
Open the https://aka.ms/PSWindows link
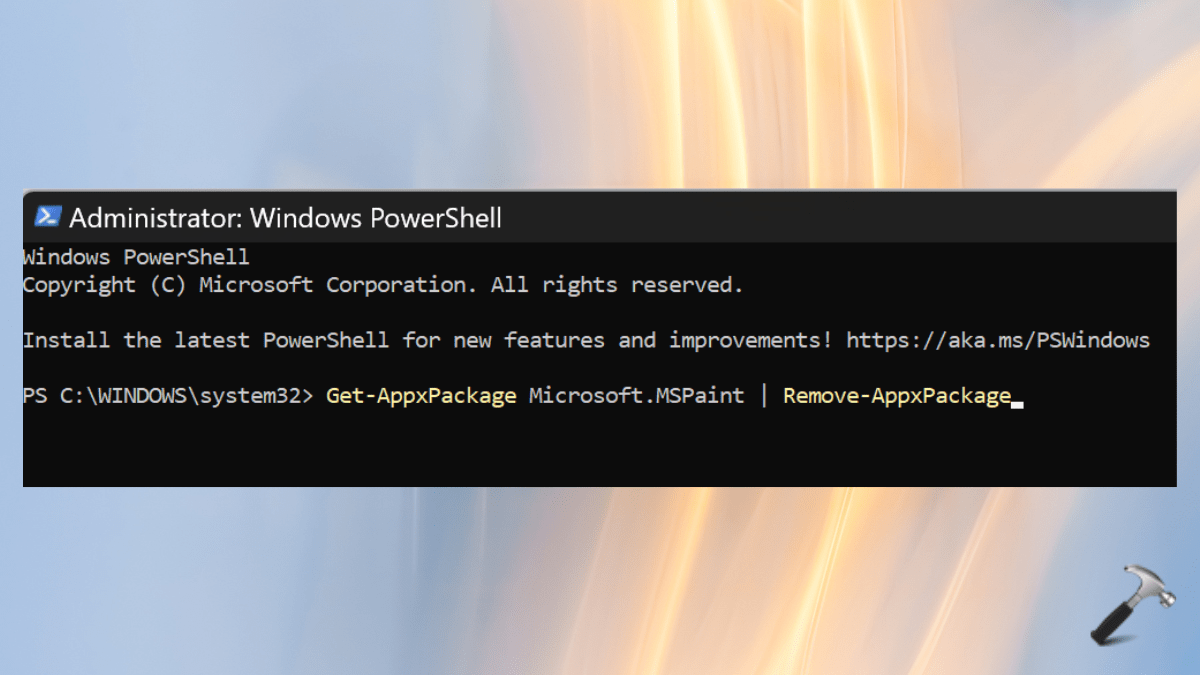997,340
